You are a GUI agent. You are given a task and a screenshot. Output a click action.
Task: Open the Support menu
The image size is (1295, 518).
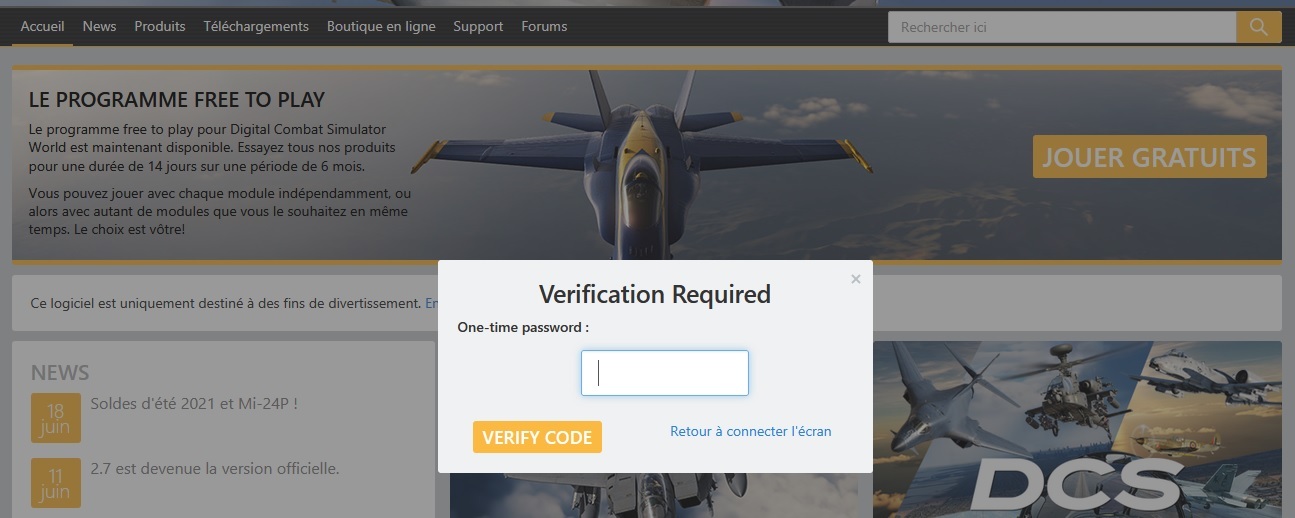[x=478, y=27]
